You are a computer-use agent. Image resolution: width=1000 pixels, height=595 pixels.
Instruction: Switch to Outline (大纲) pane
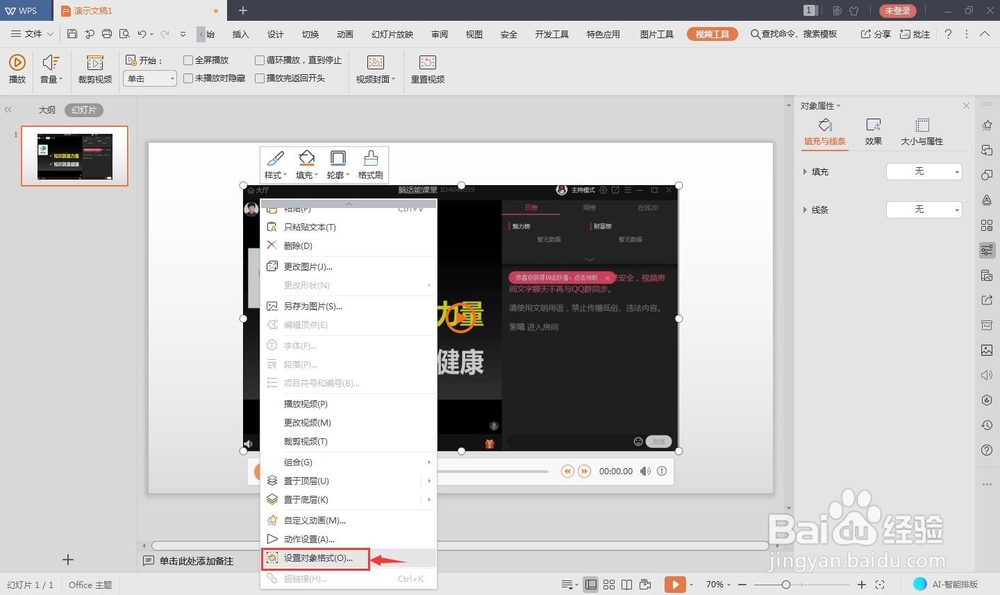[47, 110]
